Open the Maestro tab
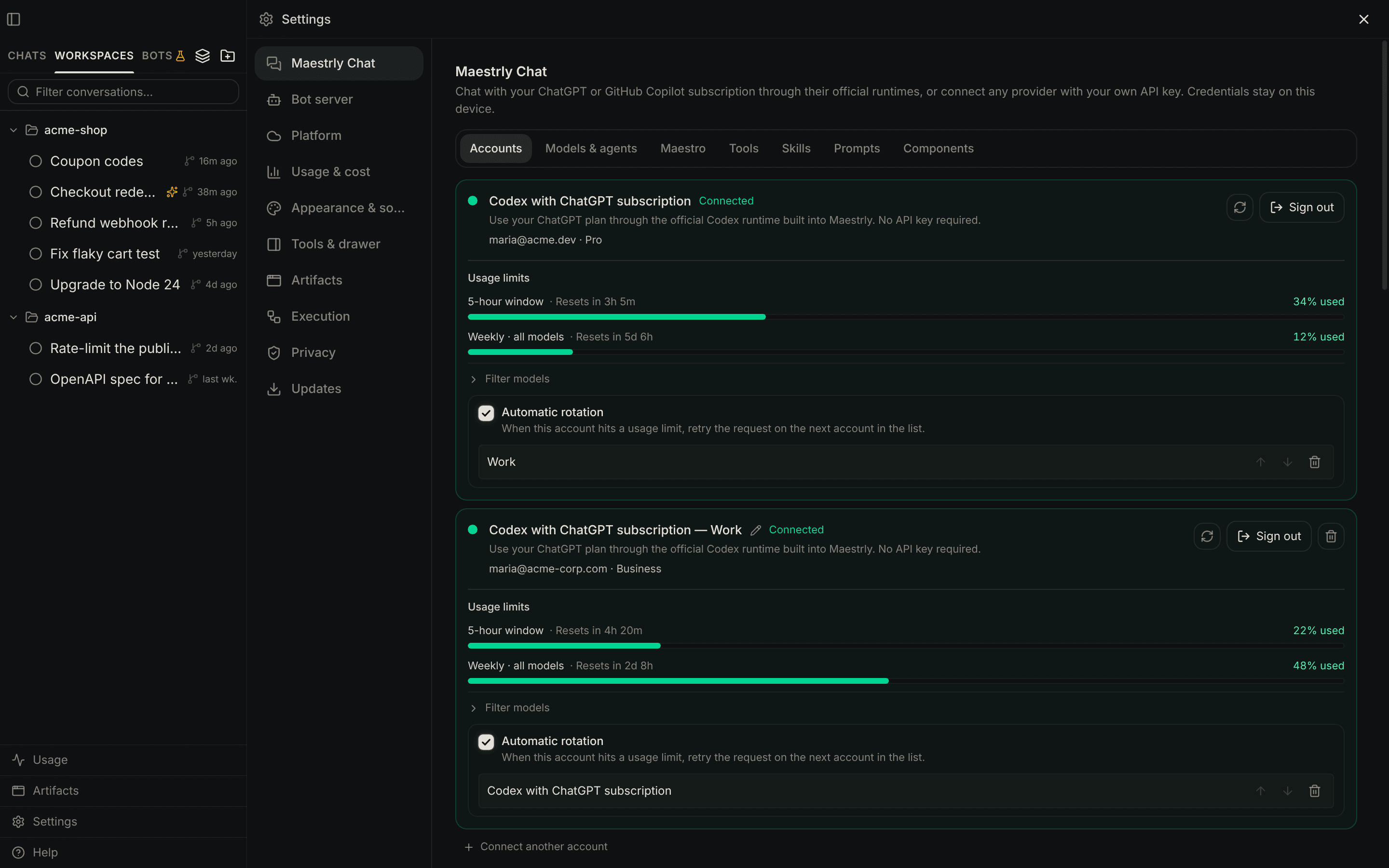 pyautogui.click(x=682, y=149)
